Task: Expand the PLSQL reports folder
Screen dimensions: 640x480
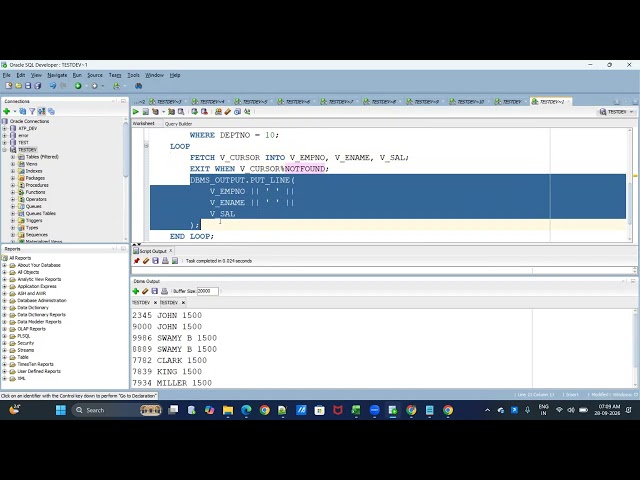Action: (x=5, y=336)
